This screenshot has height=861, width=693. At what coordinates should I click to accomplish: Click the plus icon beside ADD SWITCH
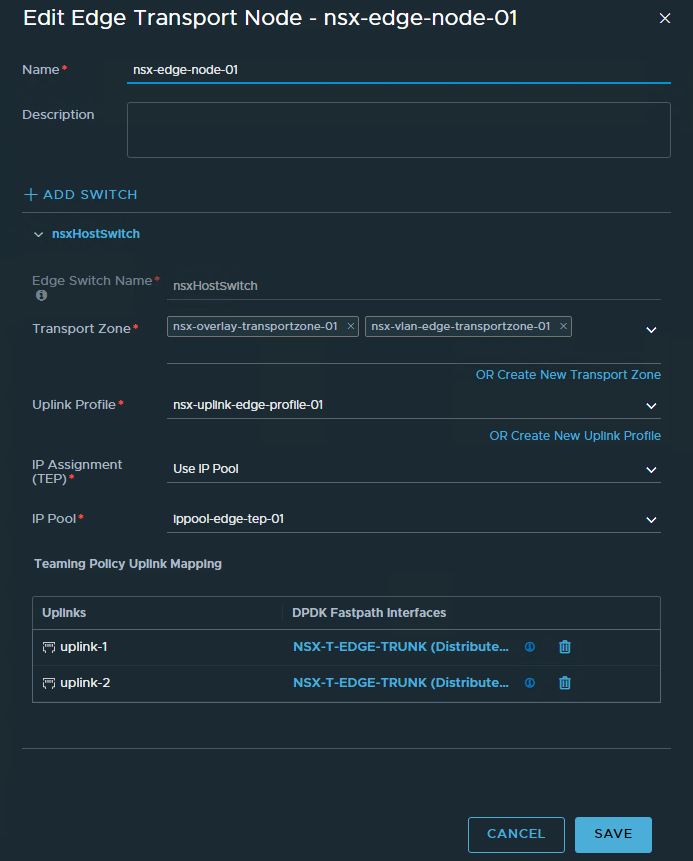tap(31, 194)
